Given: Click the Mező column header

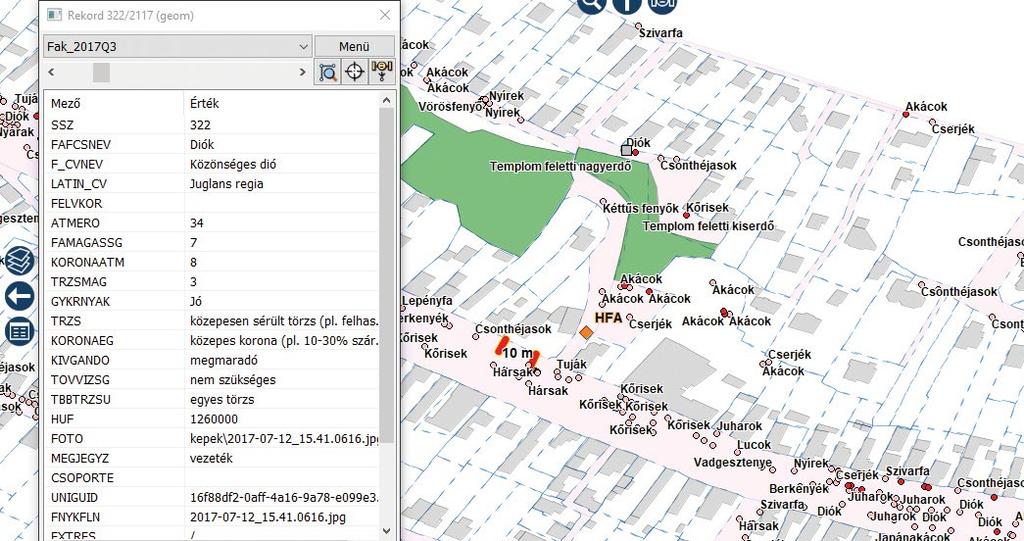Looking at the screenshot, I should tap(65, 103).
